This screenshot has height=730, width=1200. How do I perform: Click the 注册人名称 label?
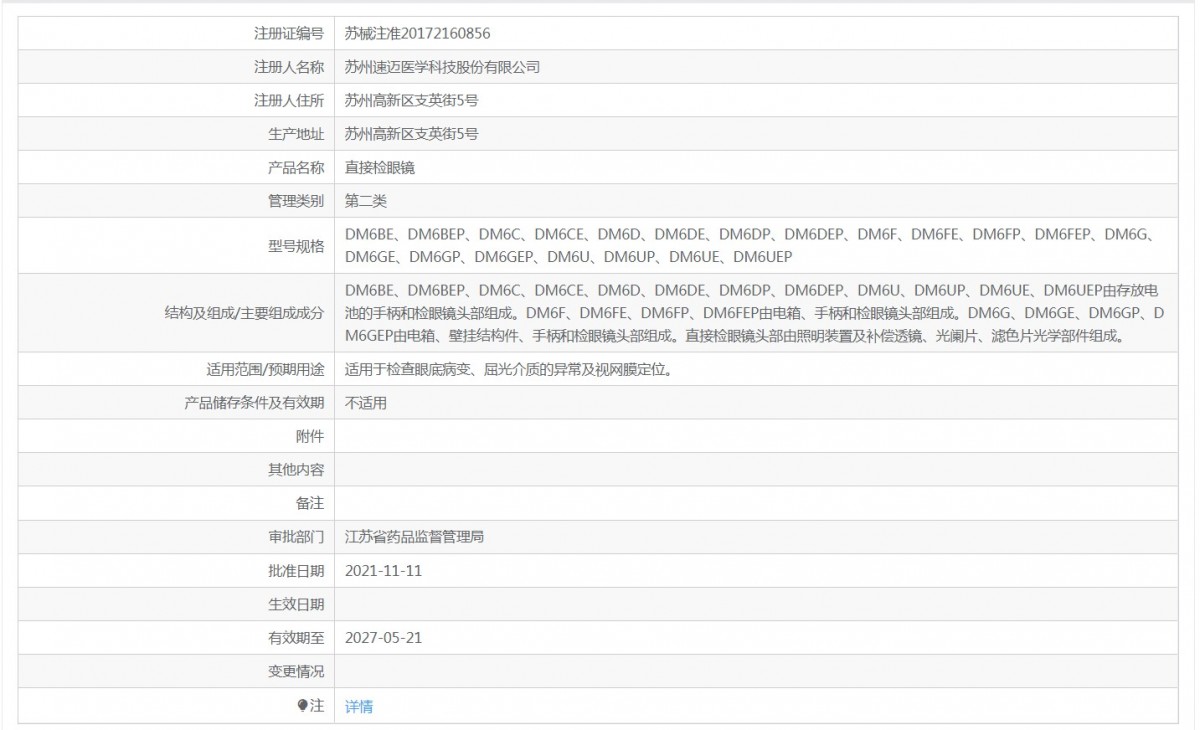tap(289, 67)
